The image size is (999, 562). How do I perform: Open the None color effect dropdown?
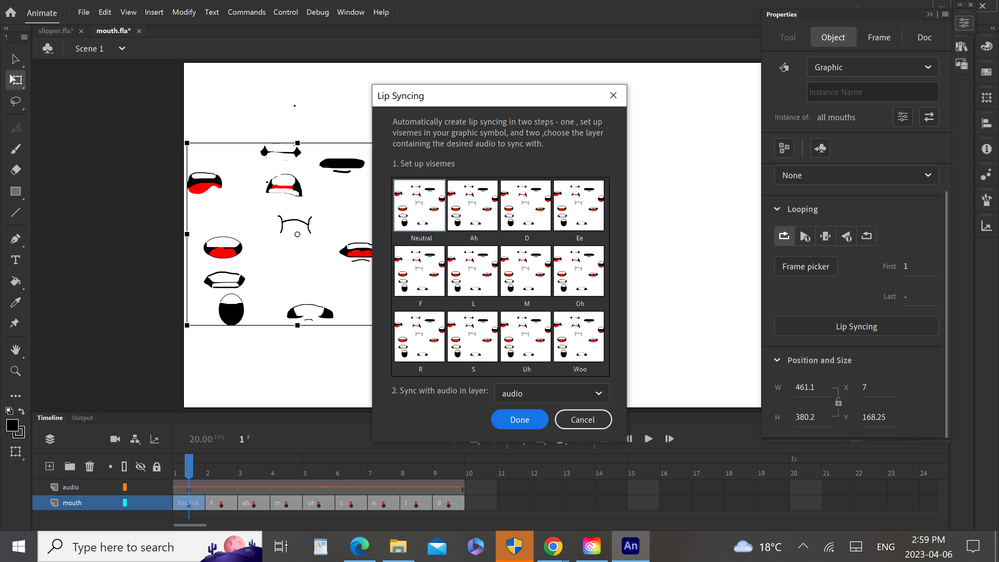856,175
